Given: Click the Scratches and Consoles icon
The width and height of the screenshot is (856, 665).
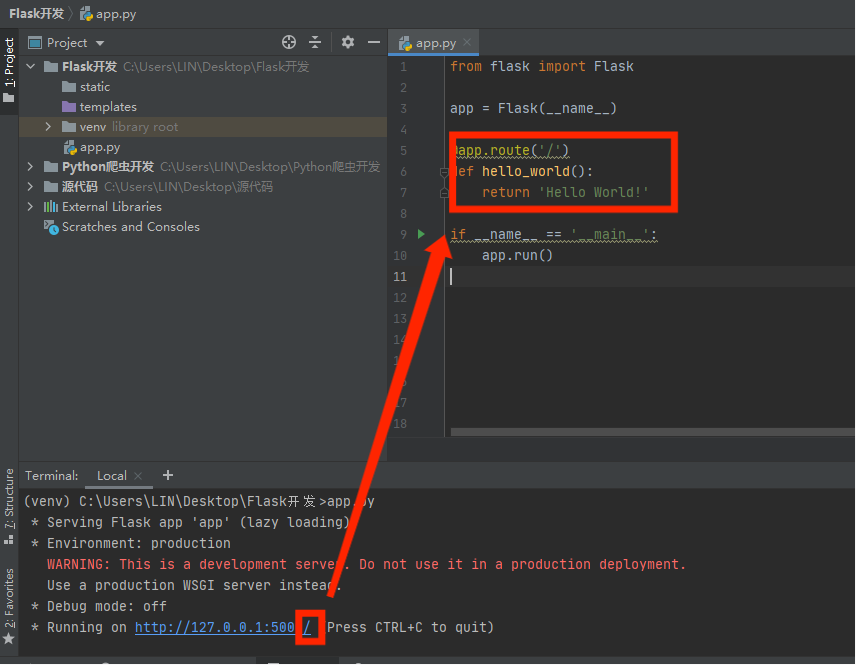Looking at the screenshot, I should pos(50,227).
